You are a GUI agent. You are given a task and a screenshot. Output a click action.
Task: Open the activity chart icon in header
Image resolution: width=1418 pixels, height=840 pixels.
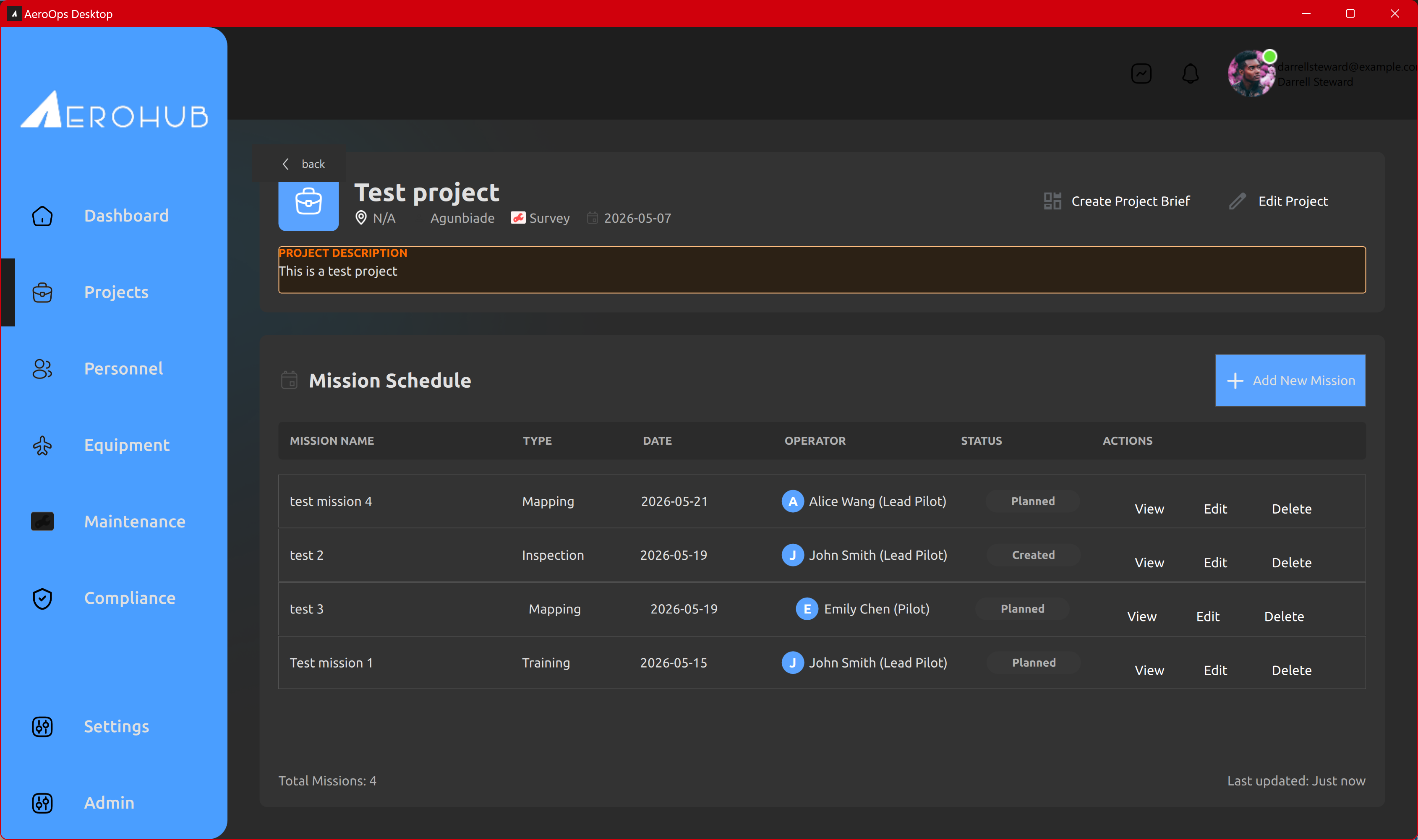click(x=1141, y=73)
